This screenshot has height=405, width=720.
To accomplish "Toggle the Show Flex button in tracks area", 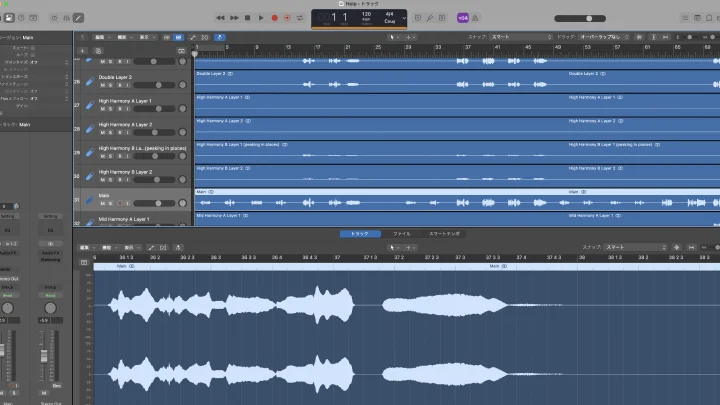I will point(205,37).
